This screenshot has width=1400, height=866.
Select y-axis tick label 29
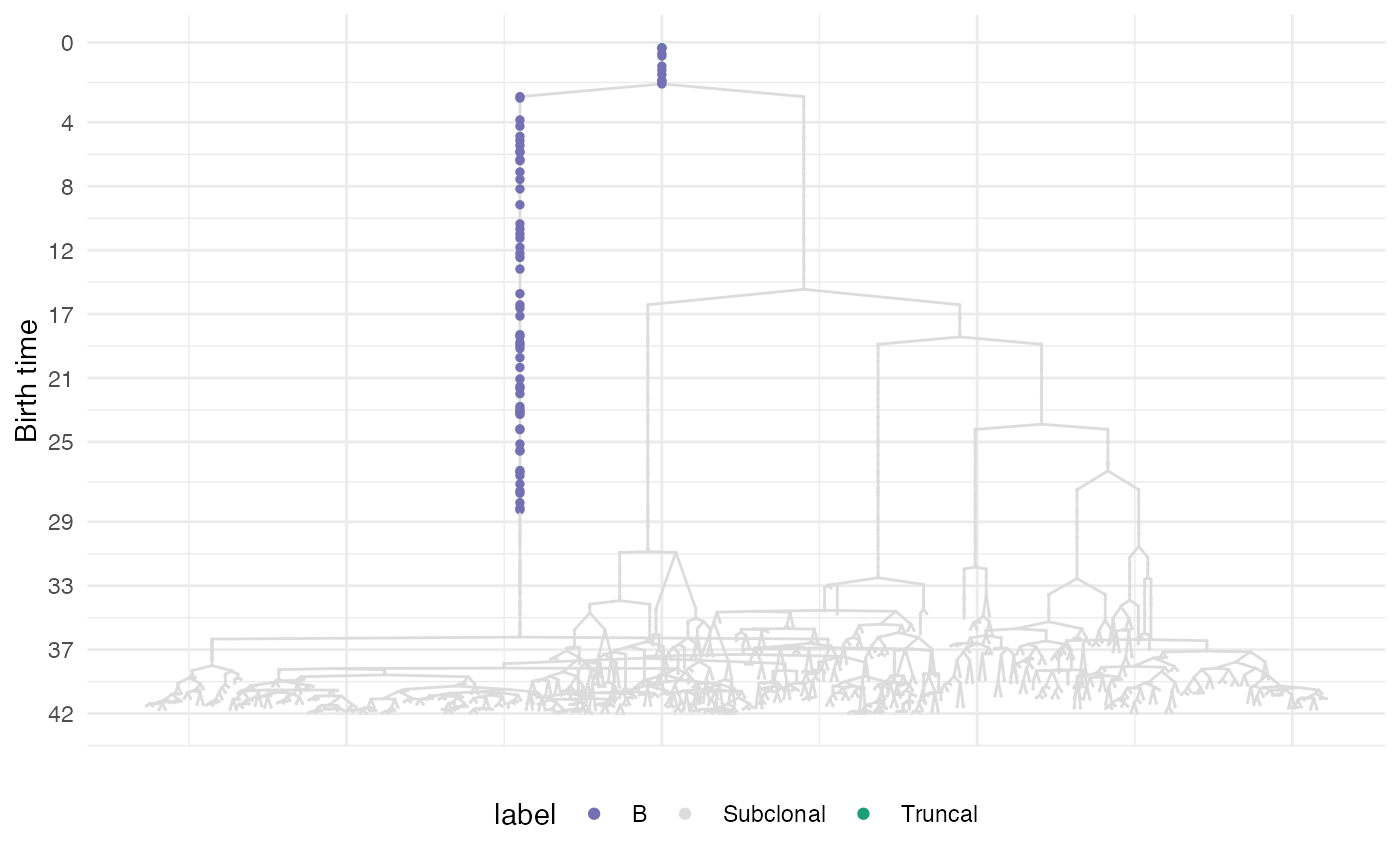pos(62,522)
